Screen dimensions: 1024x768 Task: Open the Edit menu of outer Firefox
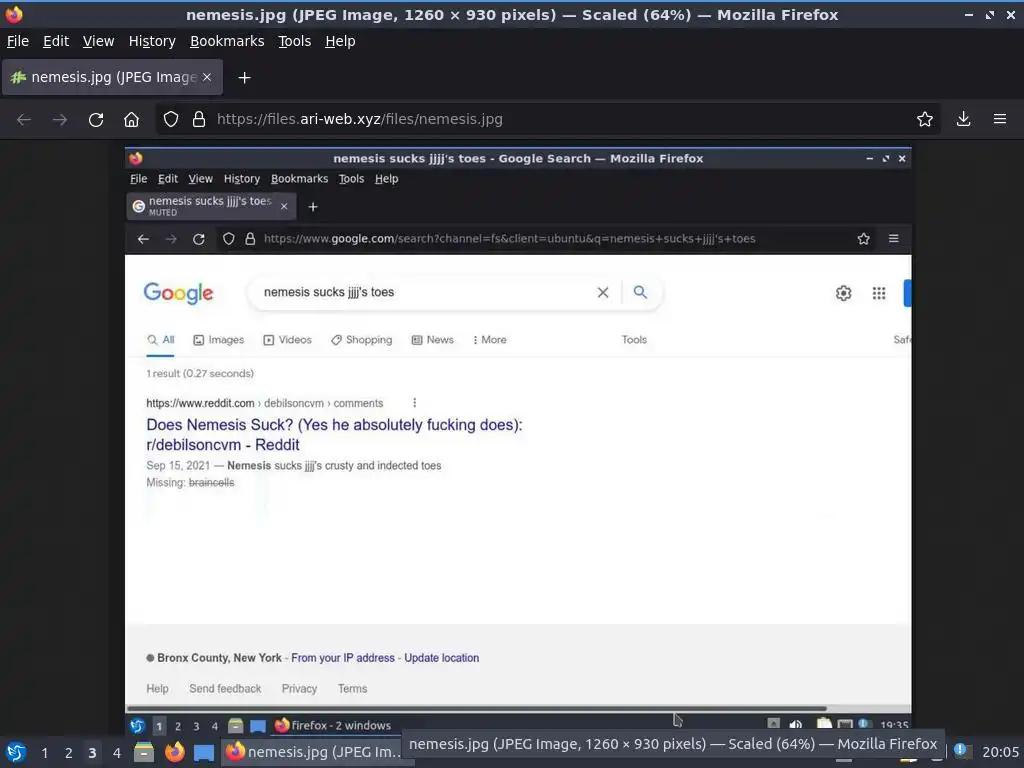[56, 41]
